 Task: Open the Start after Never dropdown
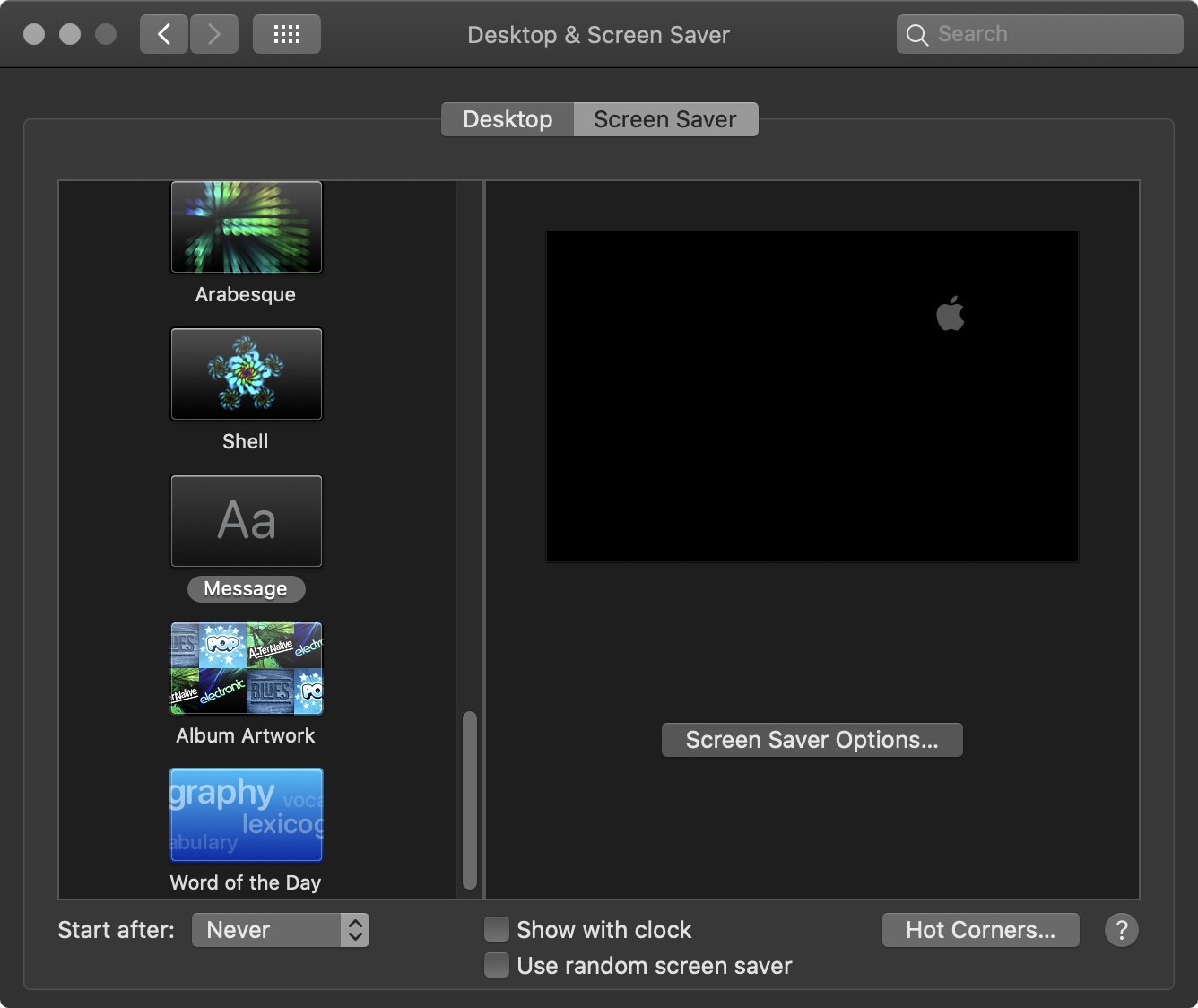(x=281, y=930)
